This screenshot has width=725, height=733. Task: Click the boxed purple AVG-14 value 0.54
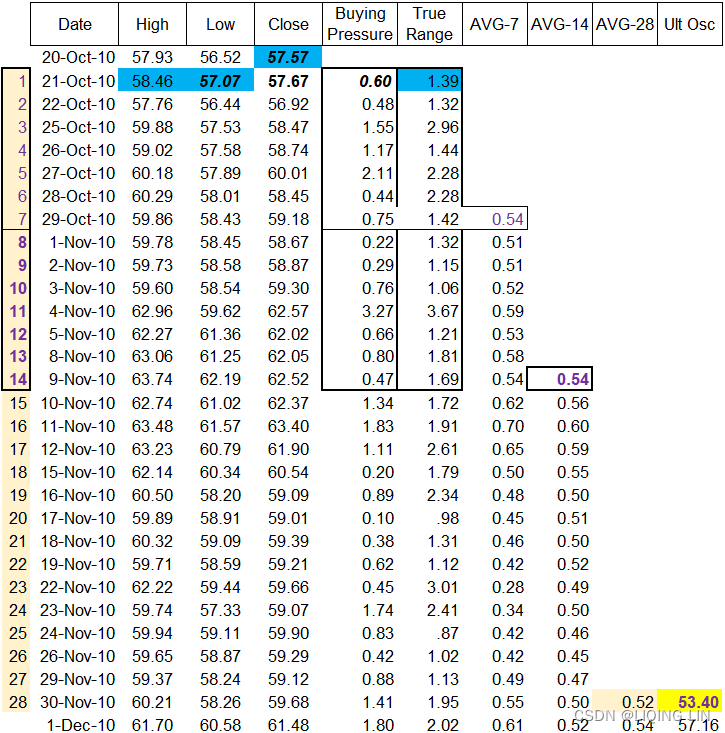(x=560, y=379)
